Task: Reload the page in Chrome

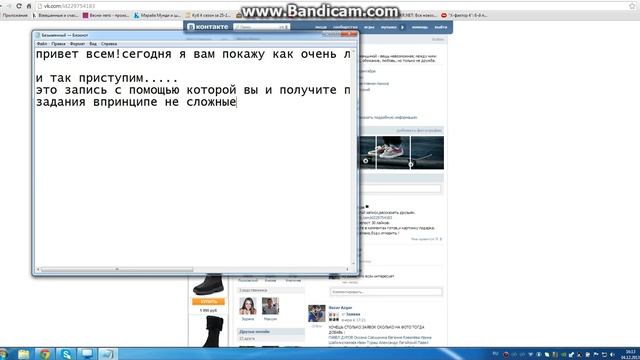Action: pyautogui.click(x=19, y=6)
